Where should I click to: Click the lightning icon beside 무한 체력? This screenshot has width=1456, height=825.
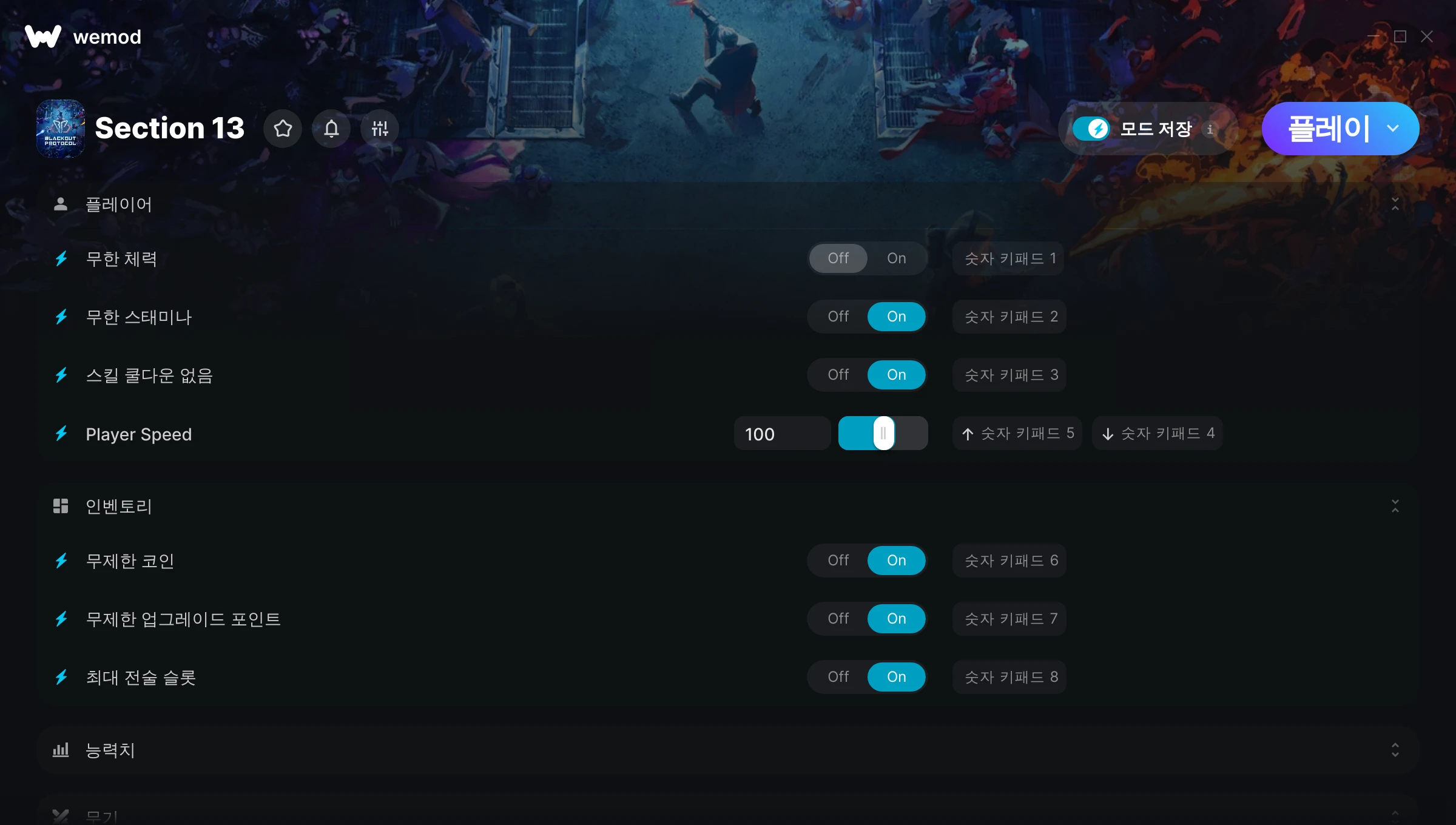tap(61, 259)
